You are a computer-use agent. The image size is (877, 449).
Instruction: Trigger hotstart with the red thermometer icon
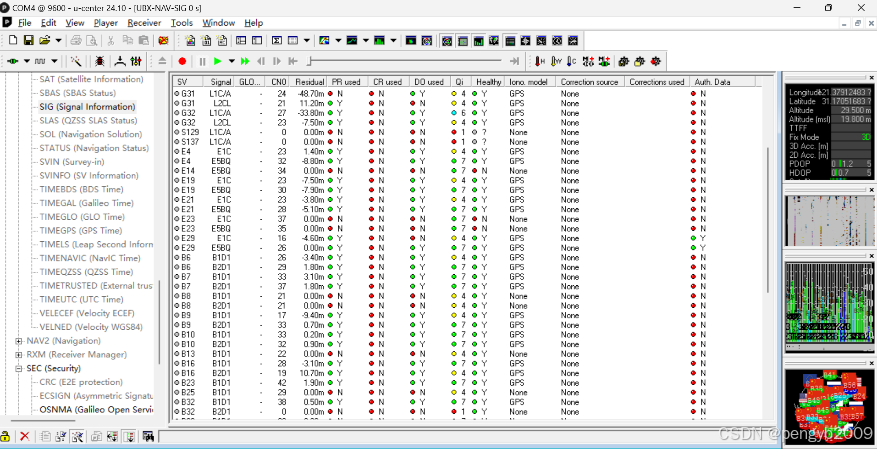click(540, 61)
